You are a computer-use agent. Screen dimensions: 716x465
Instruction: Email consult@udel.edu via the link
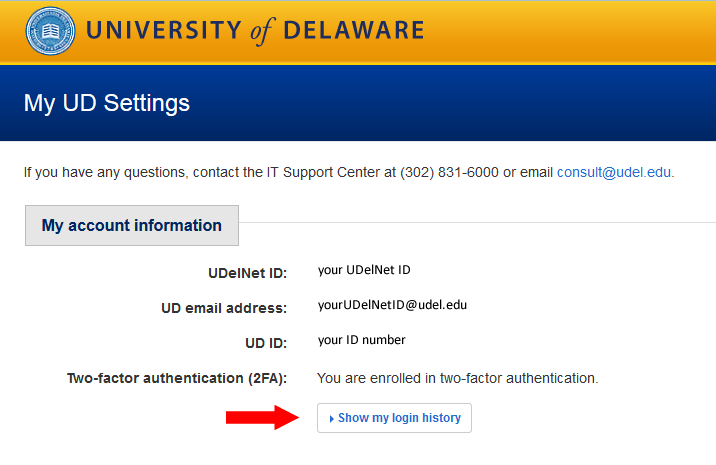click(614, 172)
